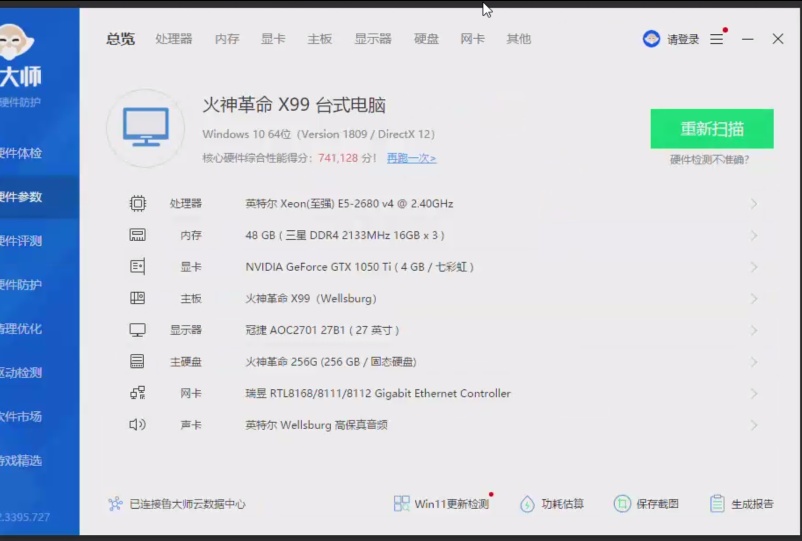Open the 其他 tab
This screenshot has height=541, width=802.
tap(518, 39)
